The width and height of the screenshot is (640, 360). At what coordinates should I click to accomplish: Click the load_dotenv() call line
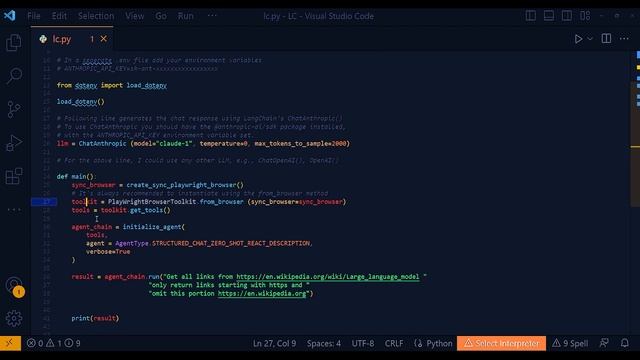[81, 102]
